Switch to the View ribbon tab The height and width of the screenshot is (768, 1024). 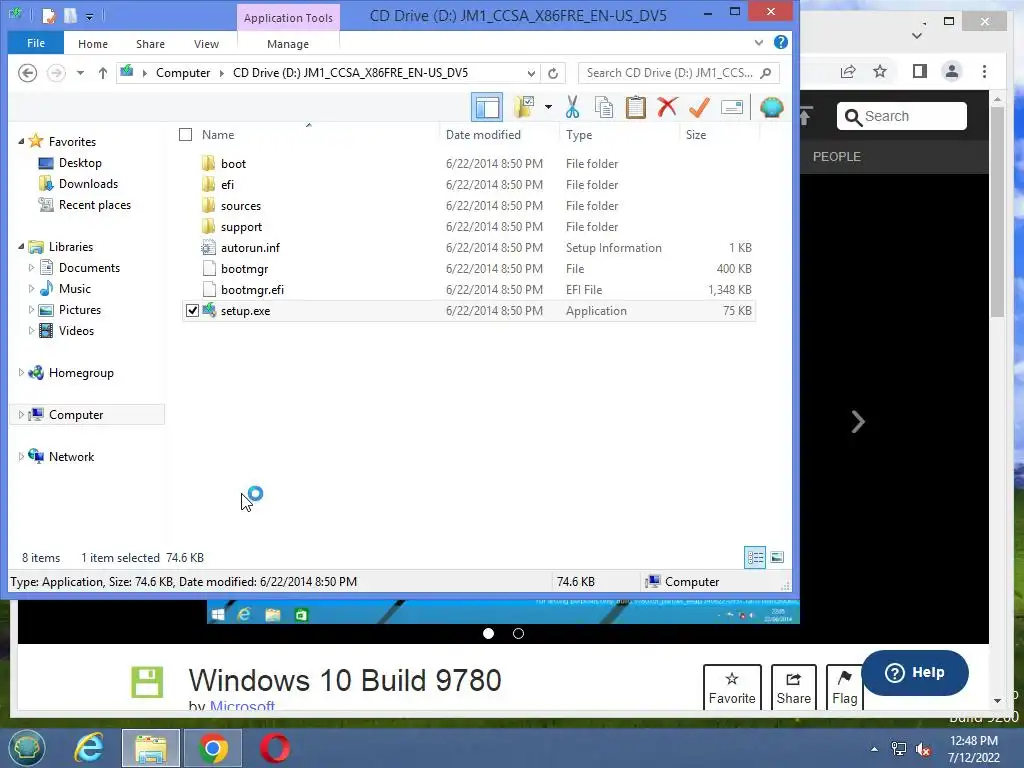pyautogui.click(x=206, y=44)
